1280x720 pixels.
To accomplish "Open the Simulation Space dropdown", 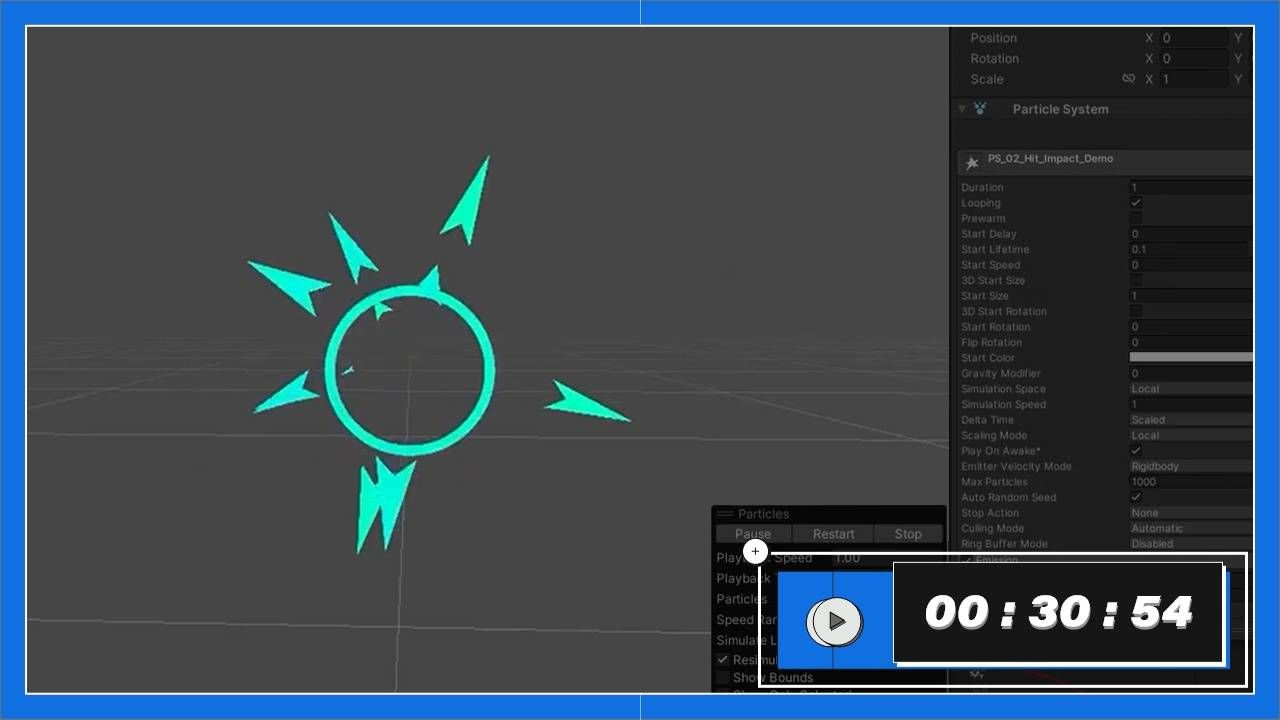I will click(1190, 389).
